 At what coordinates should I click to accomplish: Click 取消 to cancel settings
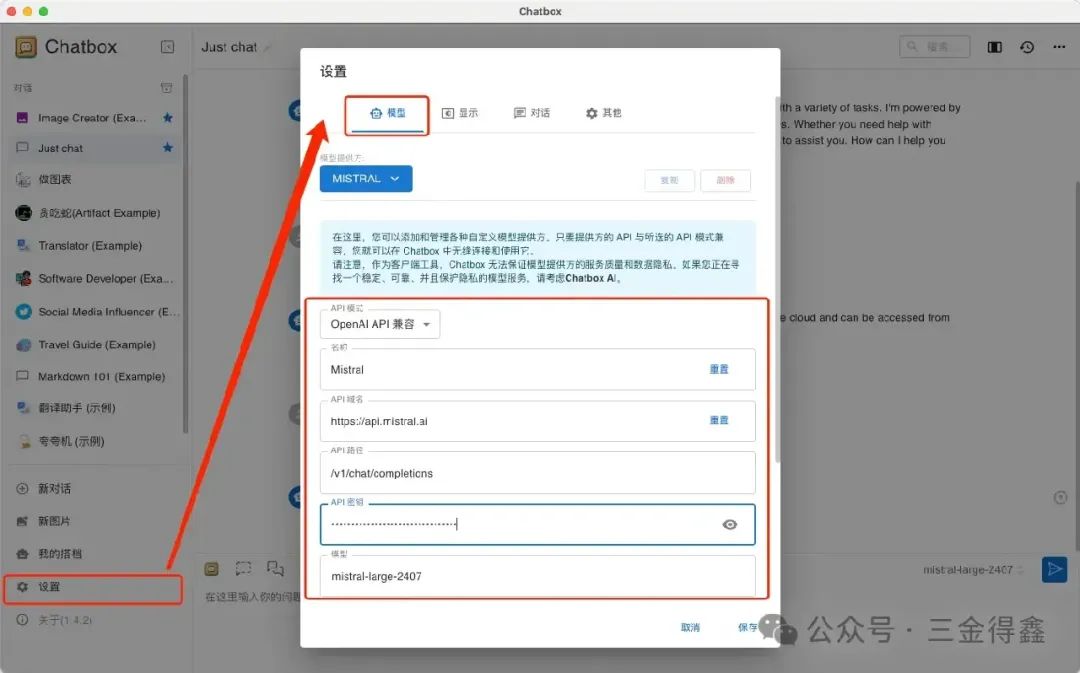tap(690, 628)
